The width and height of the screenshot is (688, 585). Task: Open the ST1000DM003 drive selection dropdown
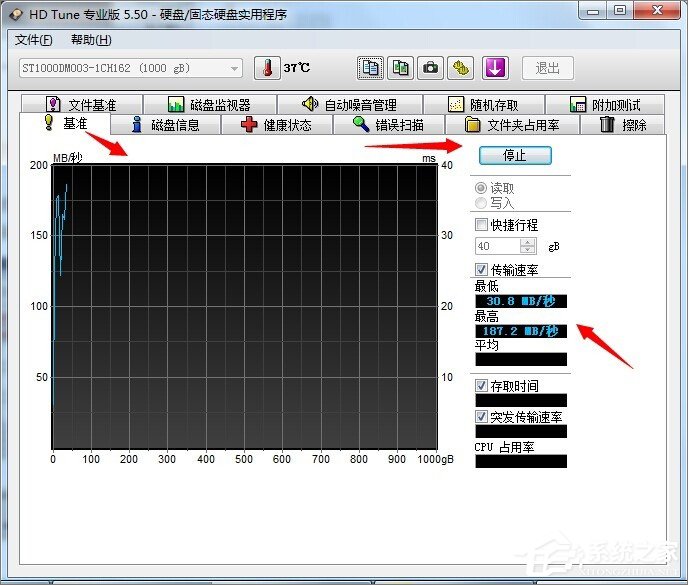tap(131, 68)
